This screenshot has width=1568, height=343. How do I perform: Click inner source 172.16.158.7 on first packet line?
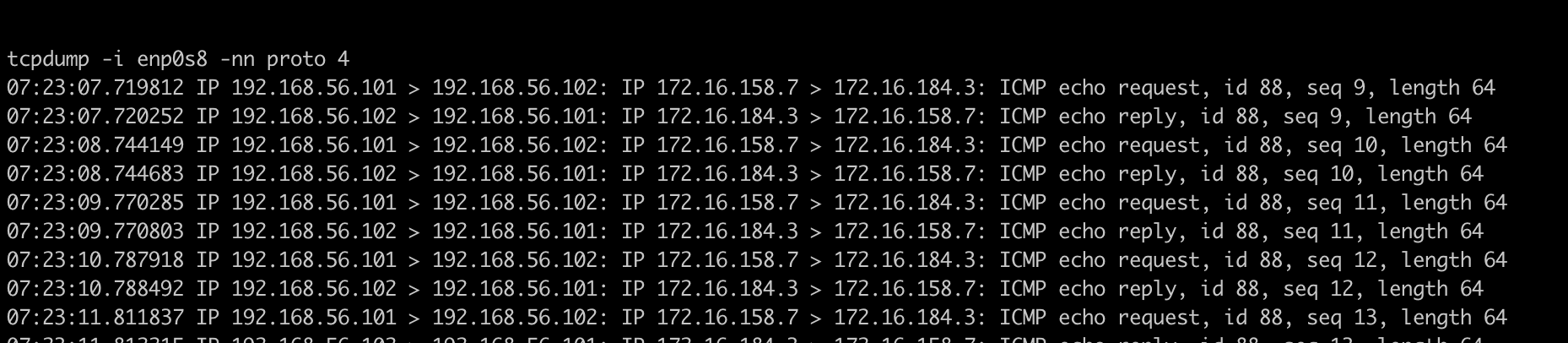727,88
